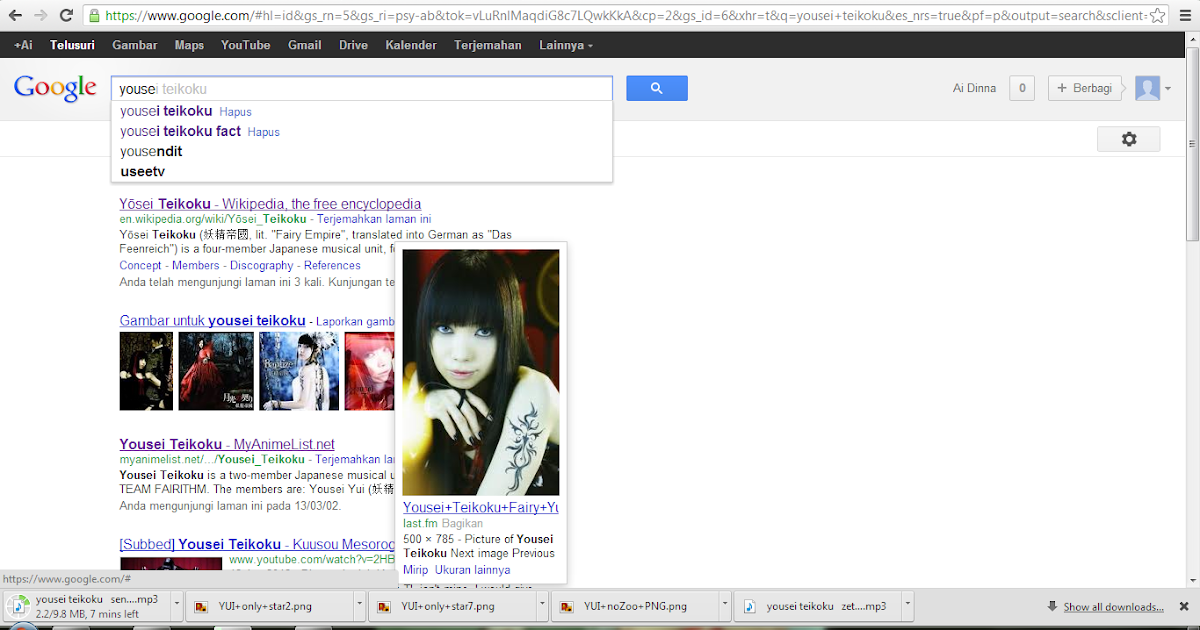Click the Laporkan gambar link
The width and height of the screenshot is (1200, 630).
pos(355,321)
